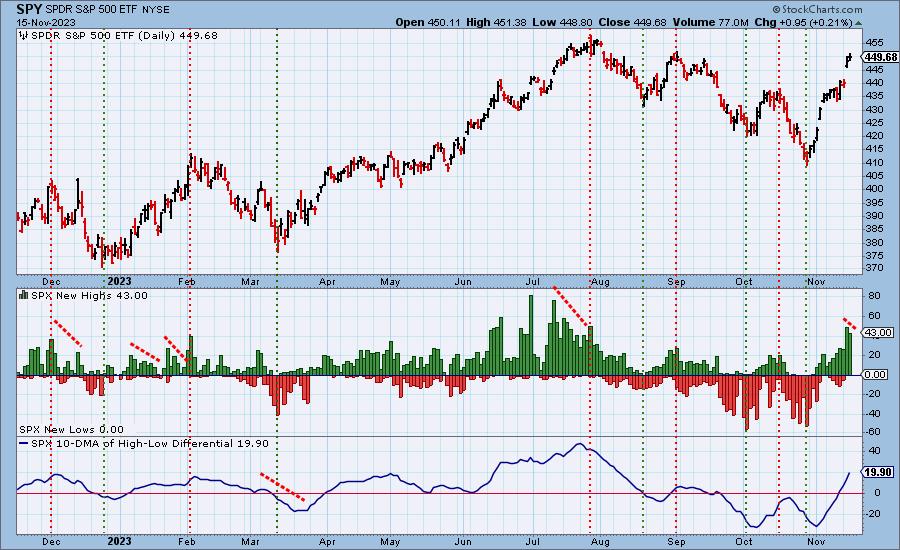The height and width of the screenshot is (550, 900).
Task: Click Dec label under the price panel
Action: (x=52, y=282)
